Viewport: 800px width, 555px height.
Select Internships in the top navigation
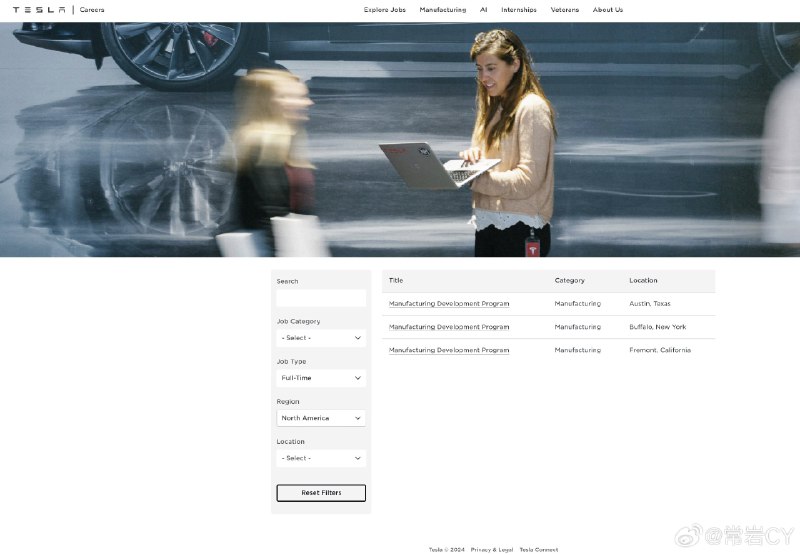[x=519, y=10]
